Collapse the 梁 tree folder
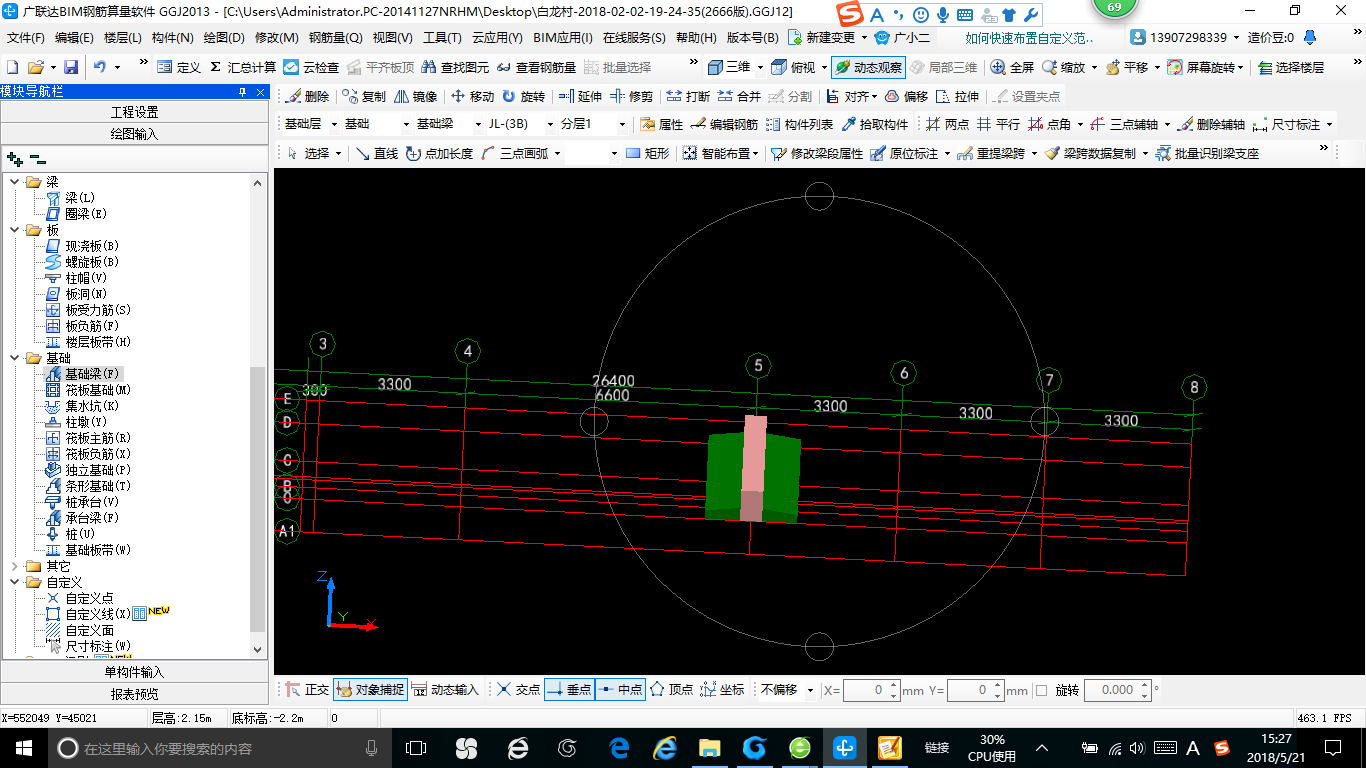The image size is (1366, 768). coord(15,182)
